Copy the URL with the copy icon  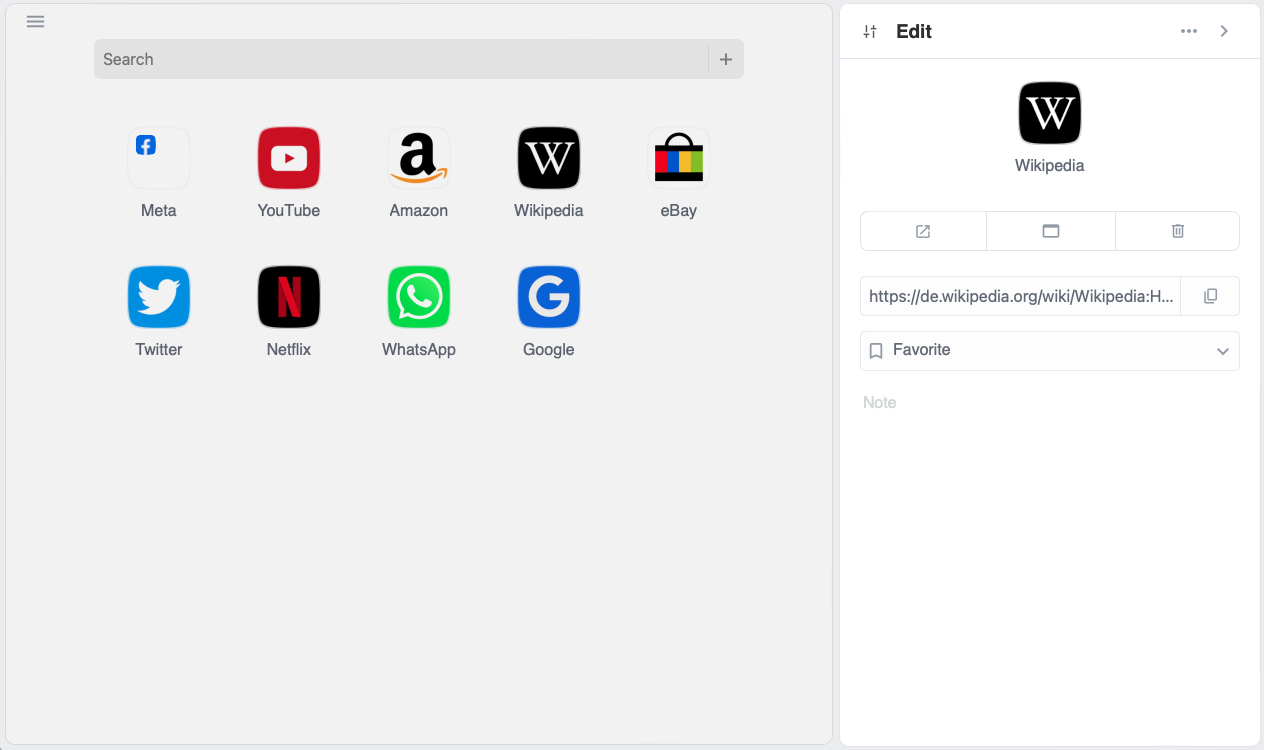tap(1210, 296)
